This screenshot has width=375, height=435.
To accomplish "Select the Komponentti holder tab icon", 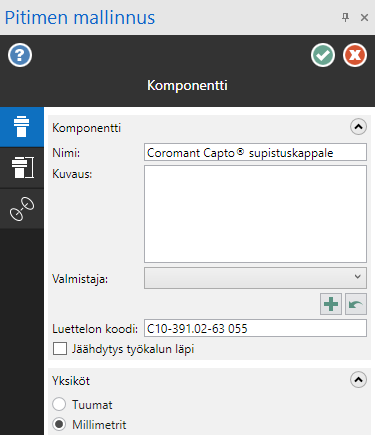I will tap(22, 127).
